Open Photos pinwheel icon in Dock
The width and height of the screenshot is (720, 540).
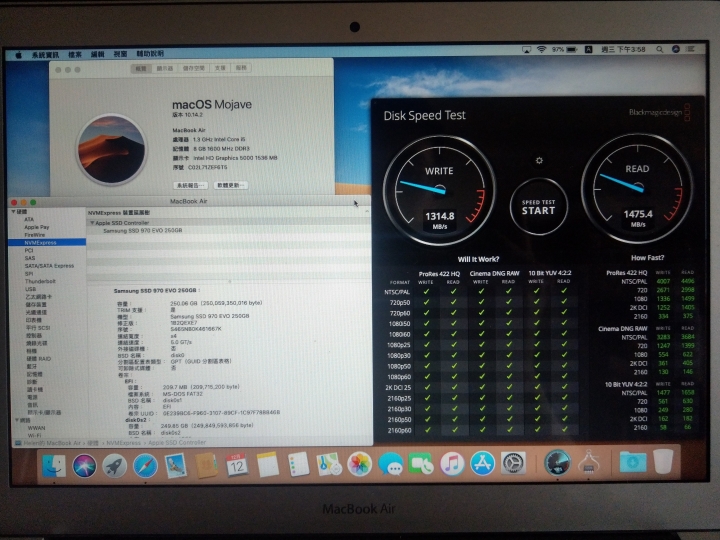tap(360, 464)
